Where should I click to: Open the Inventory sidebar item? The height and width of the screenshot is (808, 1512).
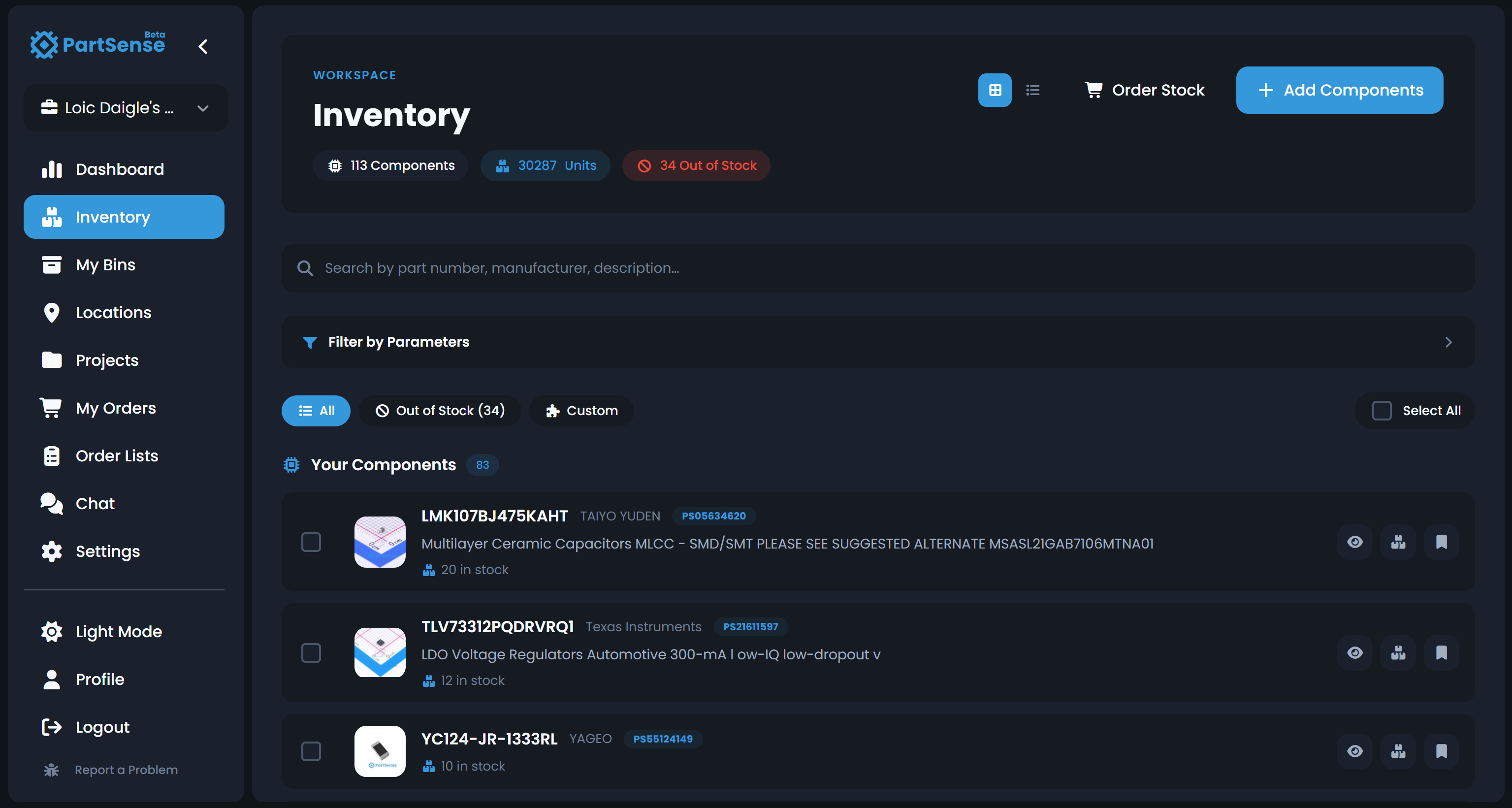coord(124,217)
